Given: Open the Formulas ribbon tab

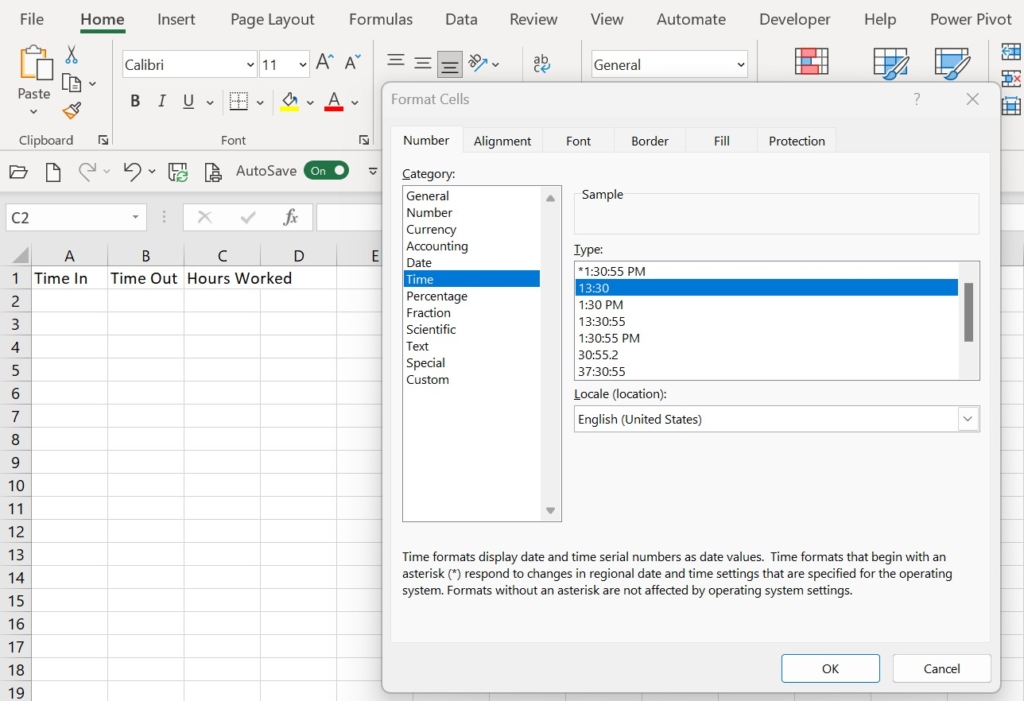Looking at the screenshot, I should [381, 19].
